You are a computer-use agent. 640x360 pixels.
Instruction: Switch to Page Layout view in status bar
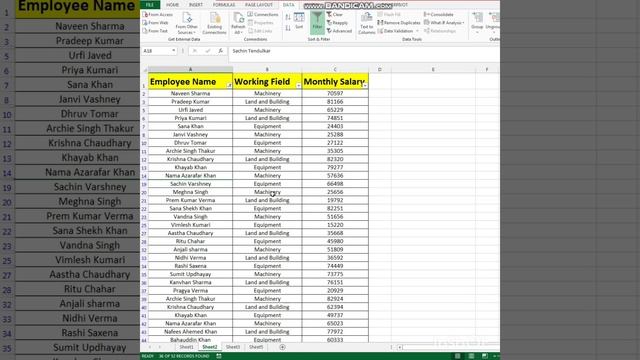click(x=471, y=356)
